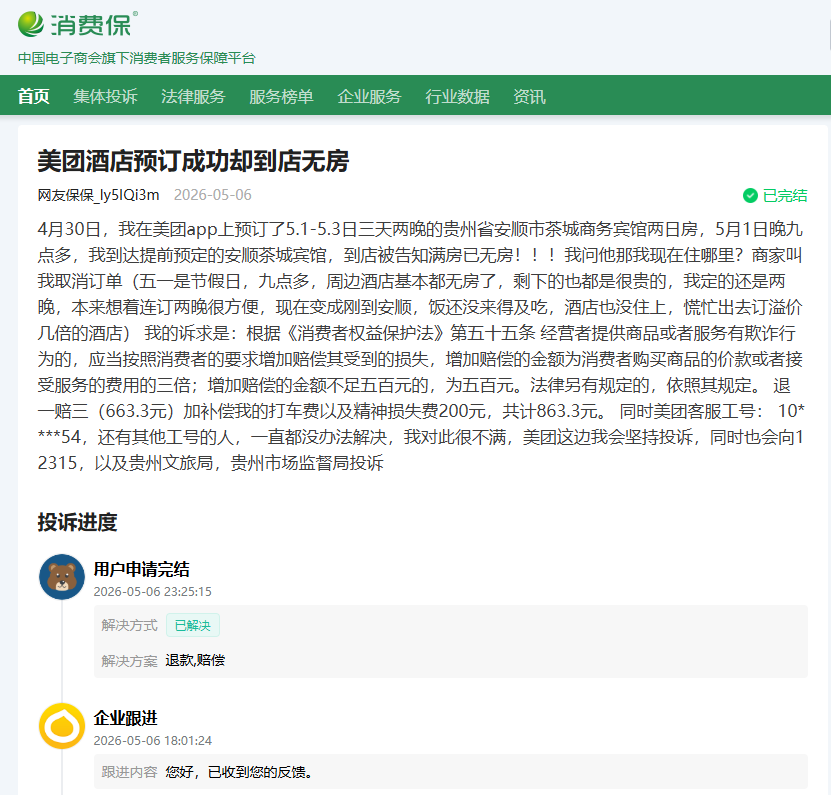Open the 资讯 nav item
831x795 pixels.
[x=529, y=96]
